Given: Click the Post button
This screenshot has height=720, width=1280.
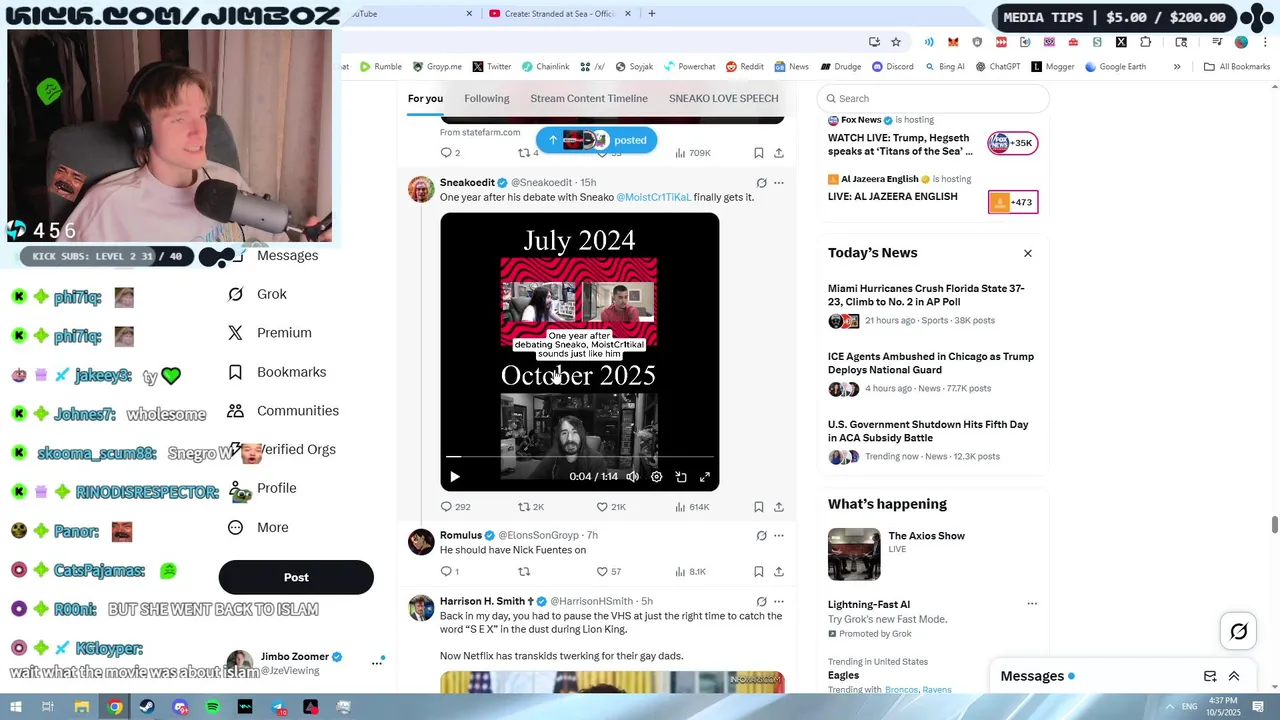Looking at the screenshot, I should click(x=296, y=577).
